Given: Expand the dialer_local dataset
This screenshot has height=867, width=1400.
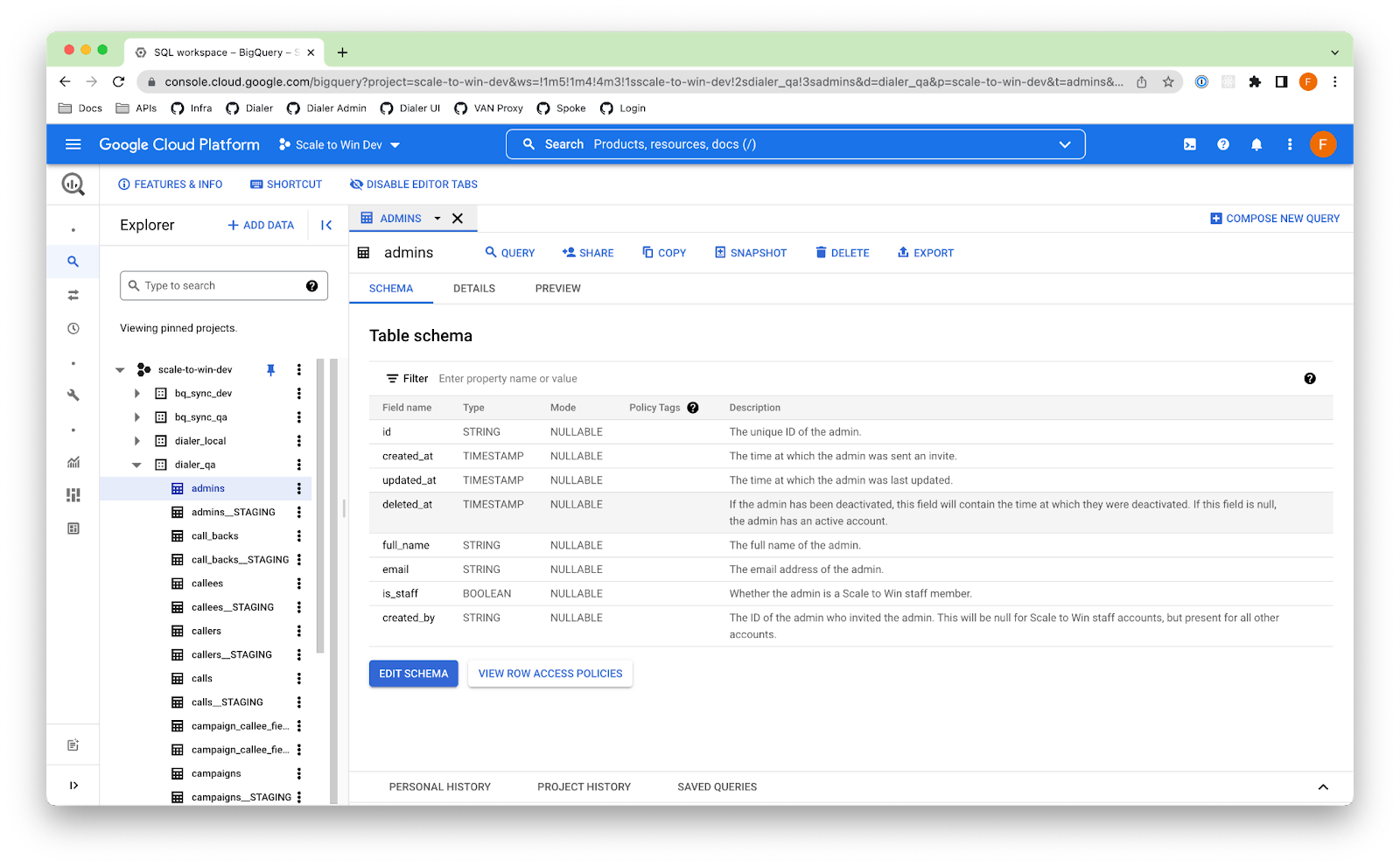Looking at the screenshot, I should (137, 441).
